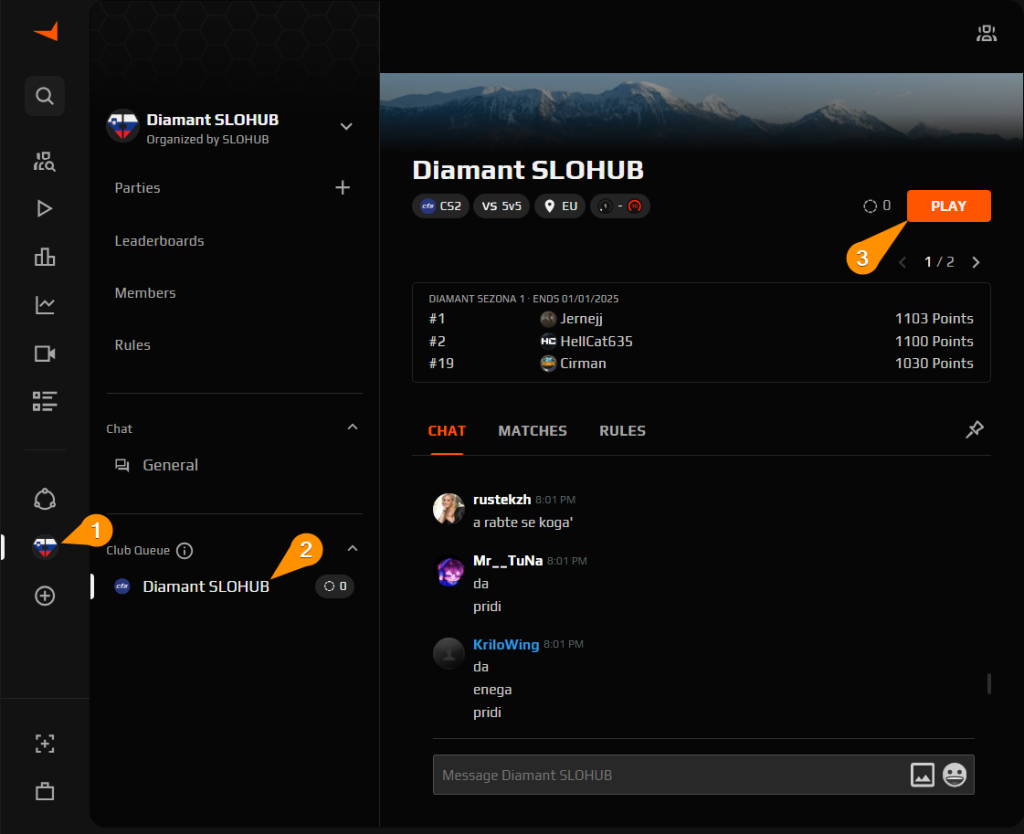Click the Mr__TuNa username in chat
This screenshot has height=834, width=1024.
[x=507, y=561]
